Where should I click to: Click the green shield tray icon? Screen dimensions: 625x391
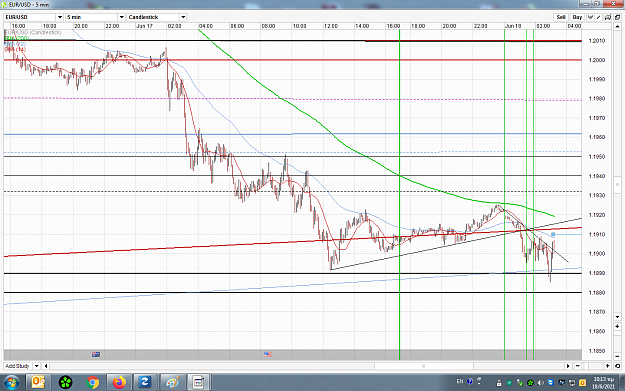tap(510, 383)
